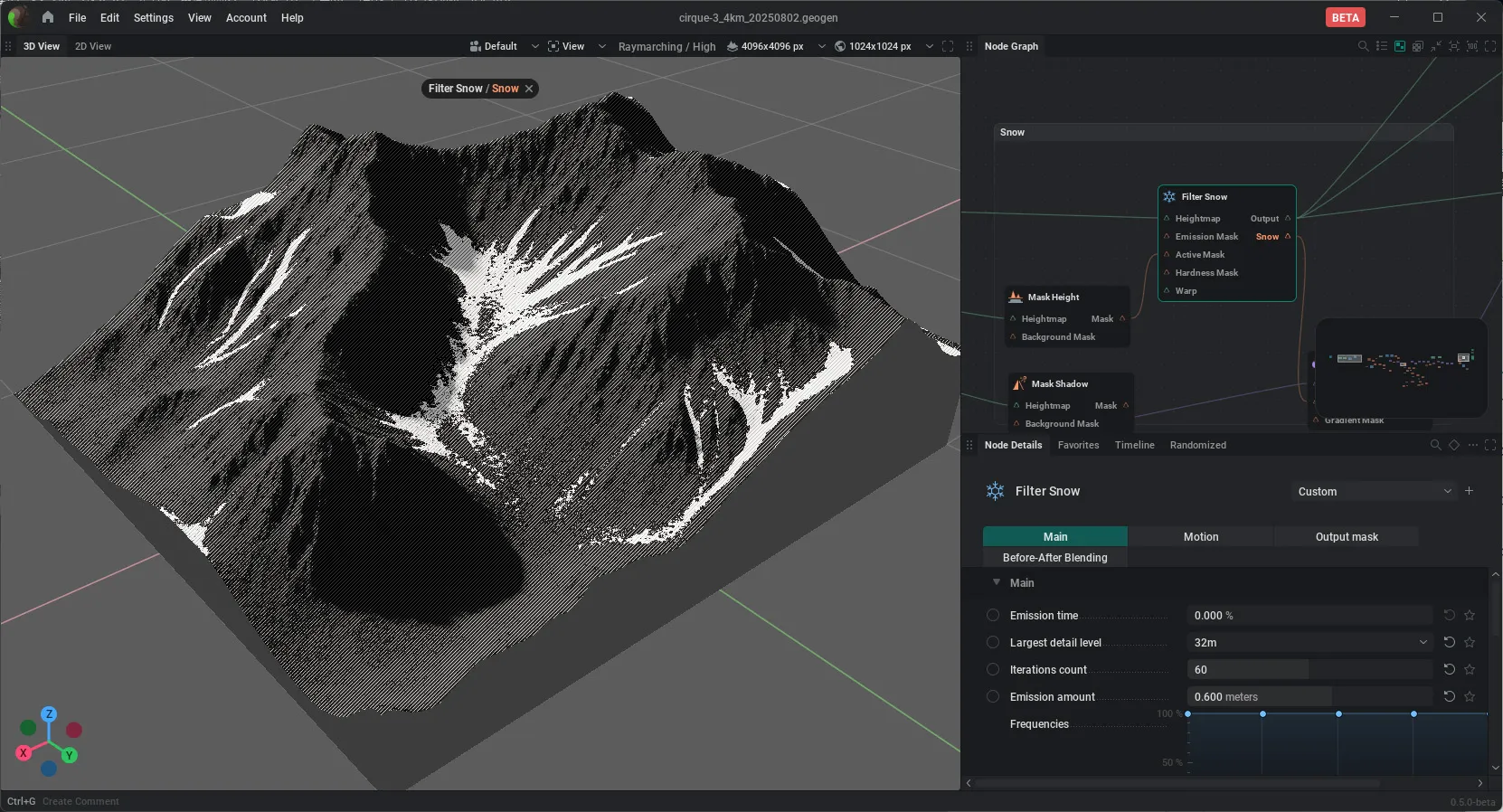Click the Emission amount slider field
1503x812 pixels.
1309,697
